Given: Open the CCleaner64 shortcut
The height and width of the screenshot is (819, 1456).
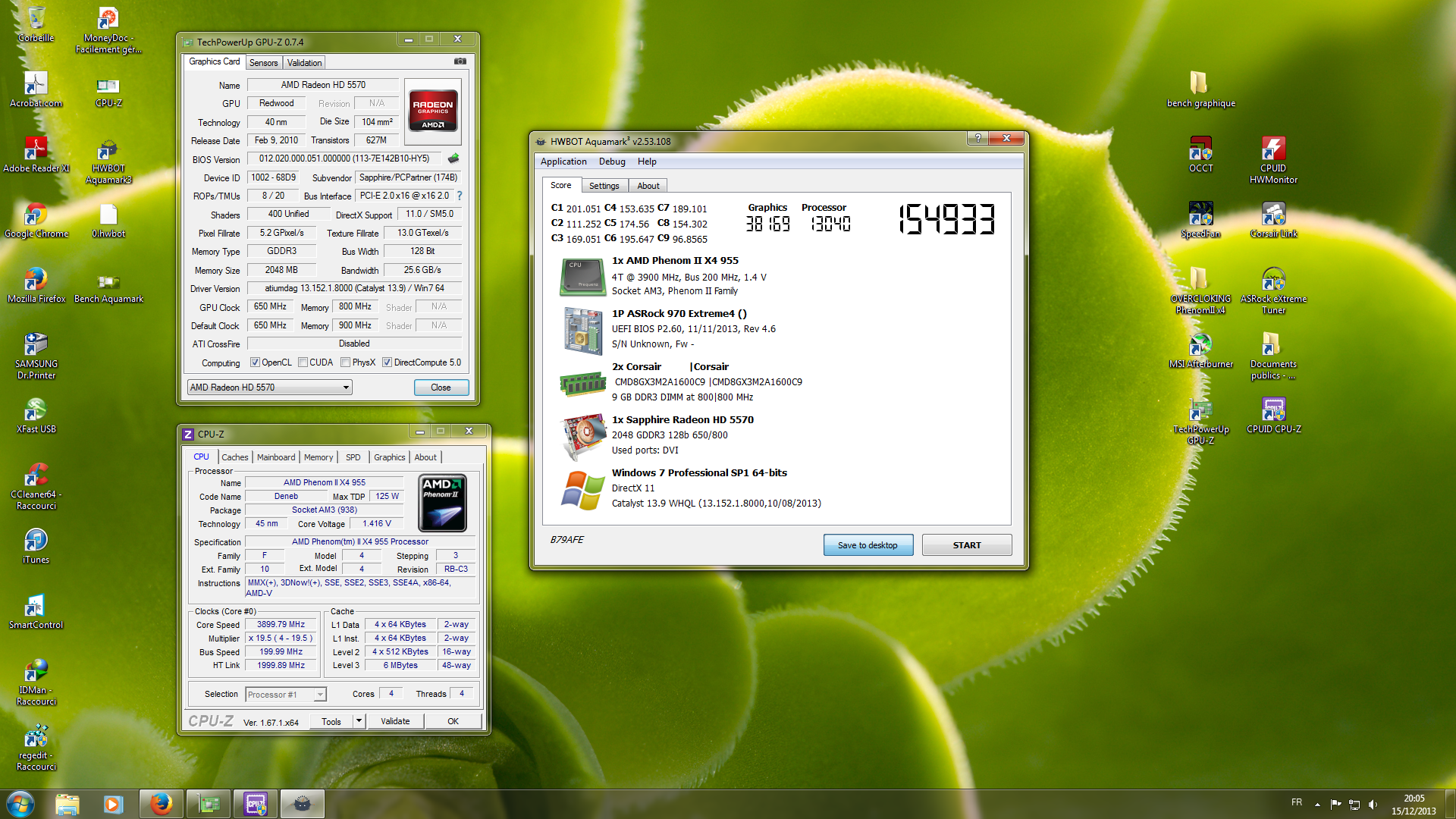Looking at the screenshot, I should 36,485.
